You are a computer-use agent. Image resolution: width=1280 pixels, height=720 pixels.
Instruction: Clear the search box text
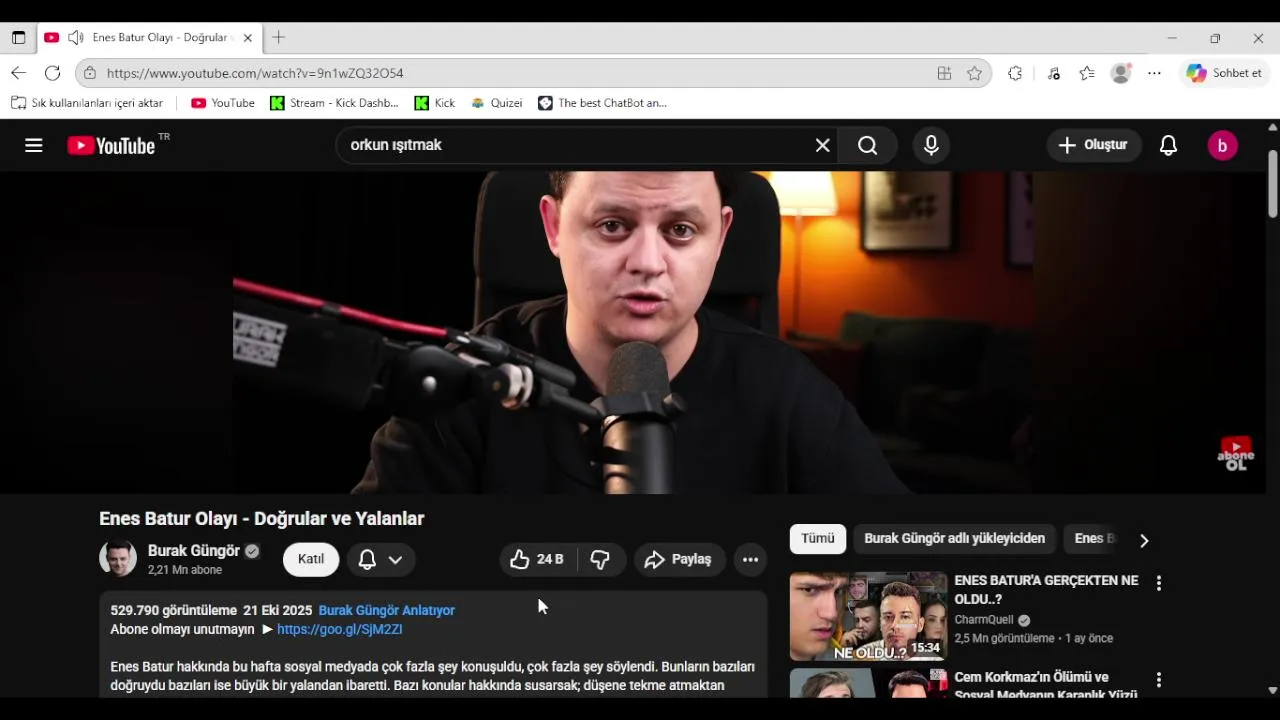pos(823,145)
